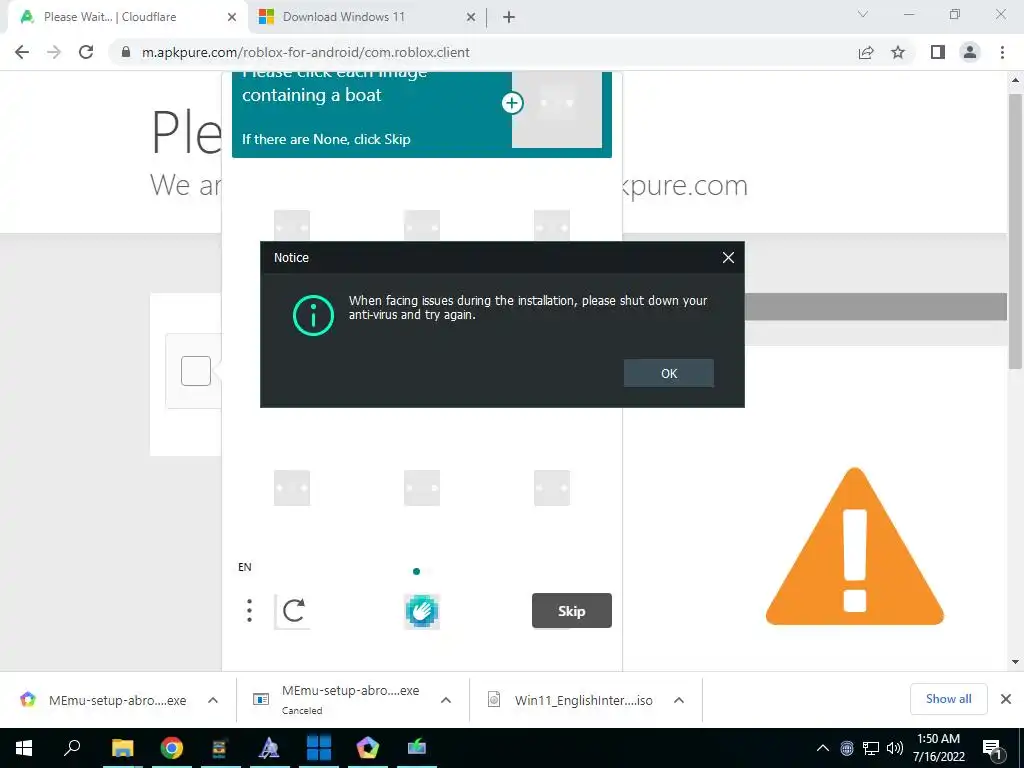Screen dimensions: 1024x768
Task: Show all downloads
Action: [x=948, y=699]
